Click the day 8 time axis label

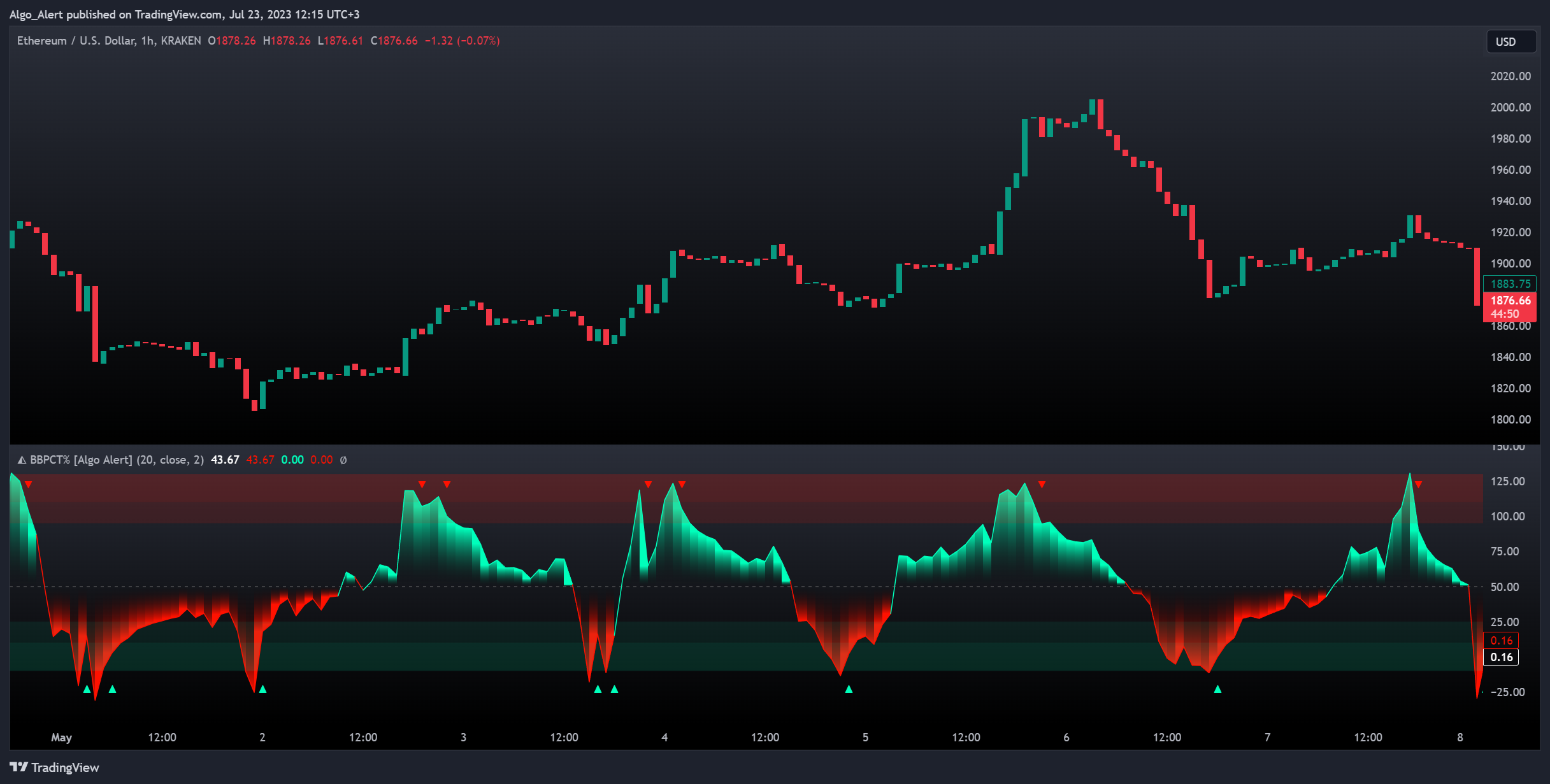click(x=1460, y=738)
